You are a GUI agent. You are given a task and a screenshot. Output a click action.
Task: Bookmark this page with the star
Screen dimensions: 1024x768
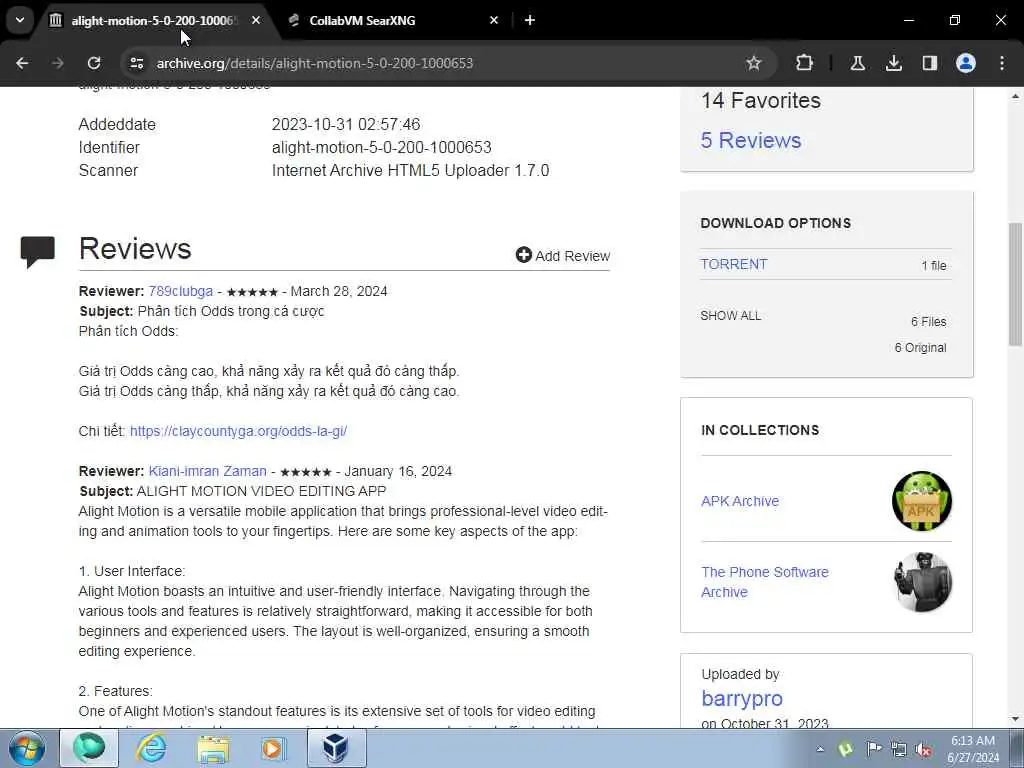point(754,63)
